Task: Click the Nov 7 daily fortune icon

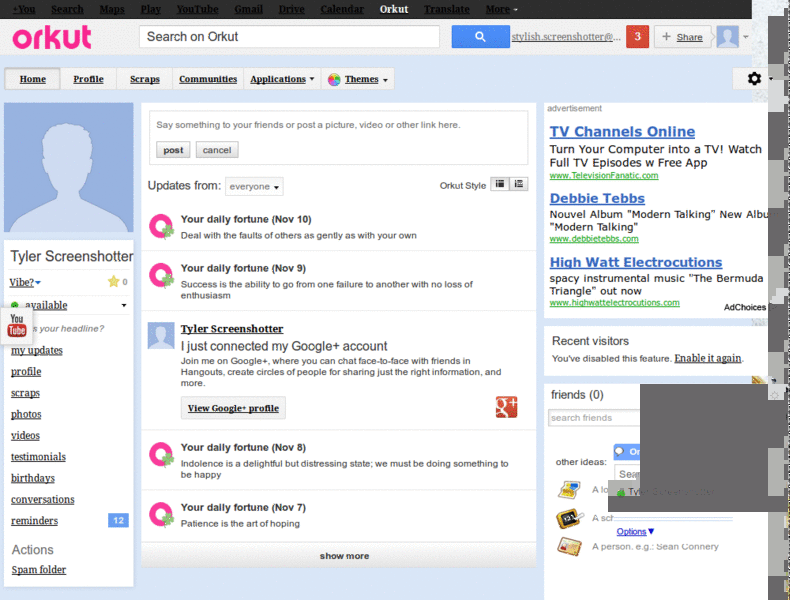Action: (161, 515)
